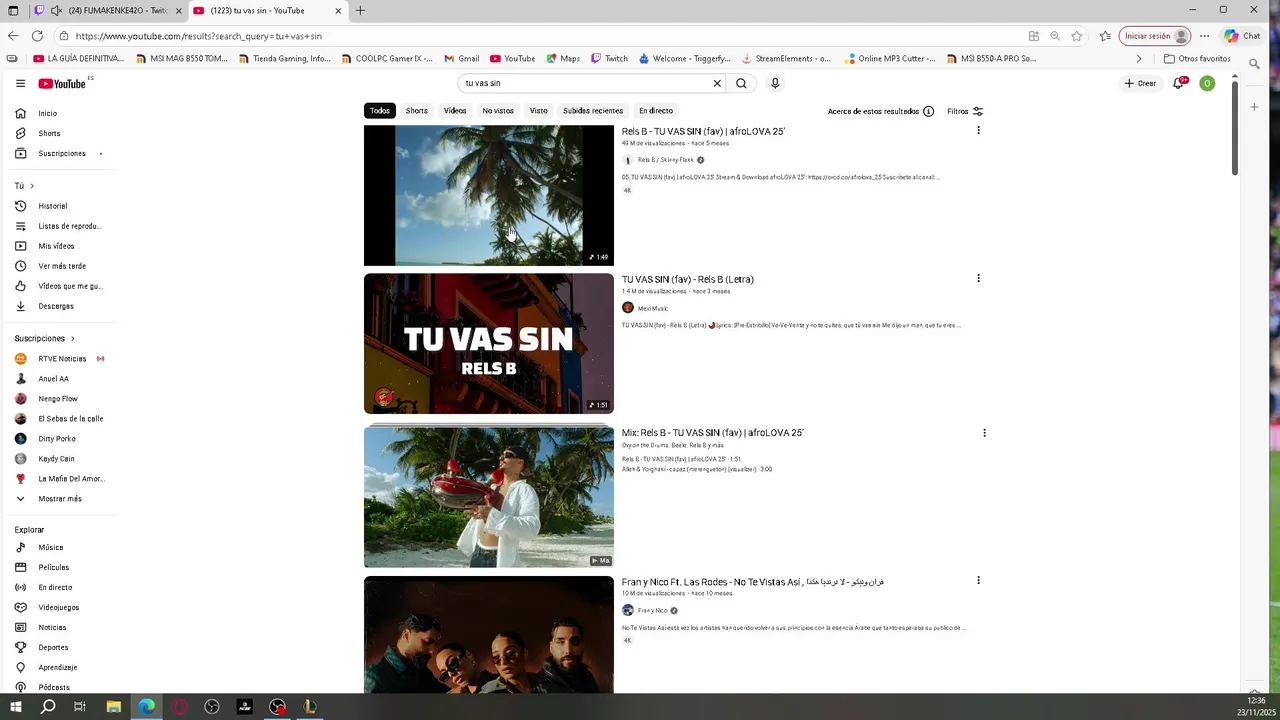Switch to the FUMAKENKE420 Twitch tab

coord(110,11)
